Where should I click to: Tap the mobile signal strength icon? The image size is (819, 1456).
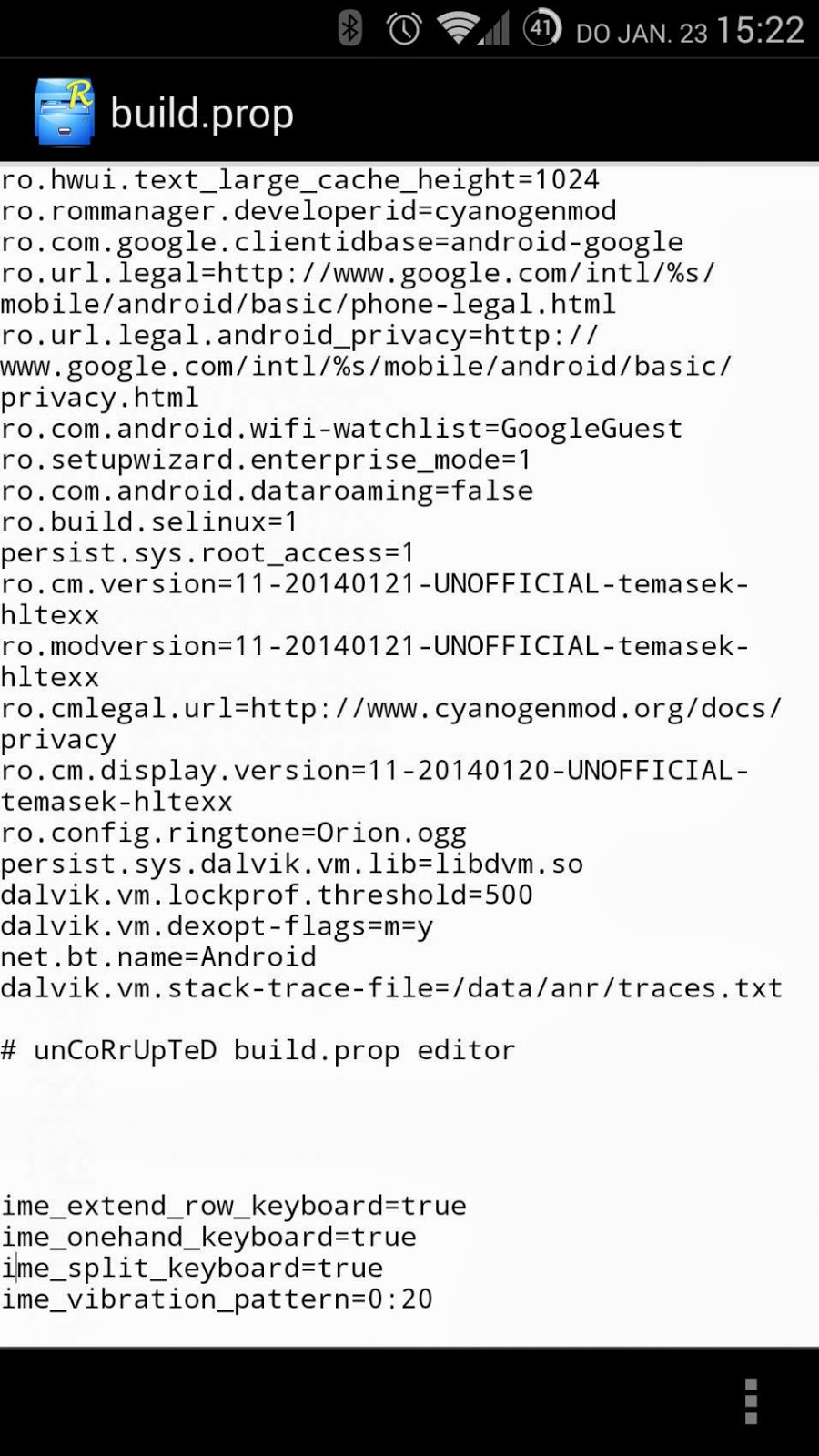coord(493,31)
